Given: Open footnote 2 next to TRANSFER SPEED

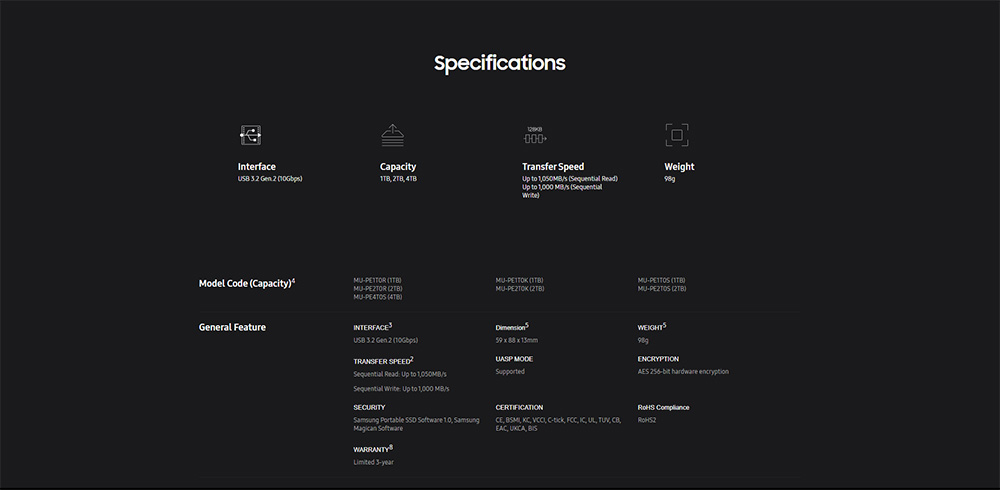Looking at the screenshot, I should pyautogui.click(x=411, y=358).
